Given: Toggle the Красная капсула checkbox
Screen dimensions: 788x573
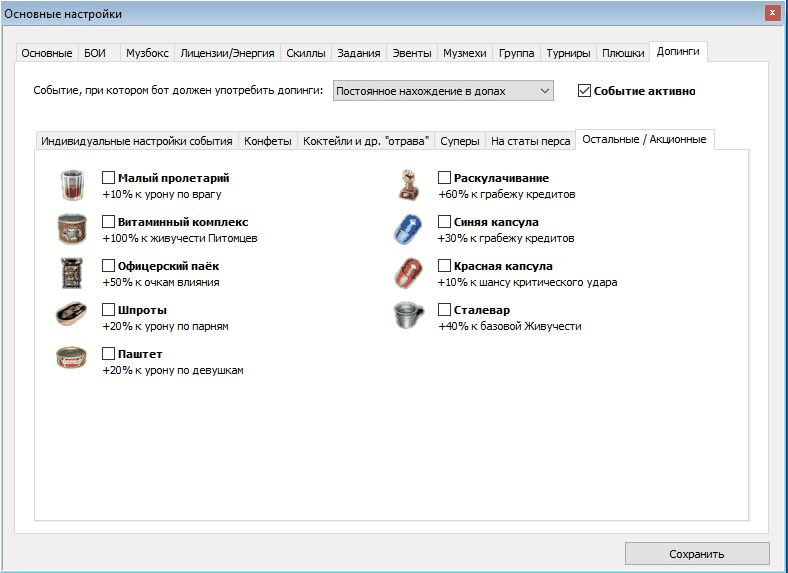Looking at the screenshot, I should (444, 265).
